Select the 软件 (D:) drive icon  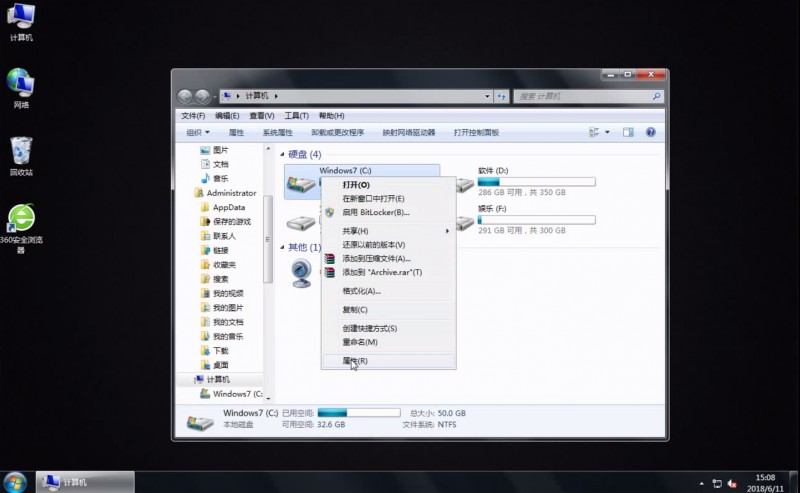pyautogui.click(x=465, y=185)
